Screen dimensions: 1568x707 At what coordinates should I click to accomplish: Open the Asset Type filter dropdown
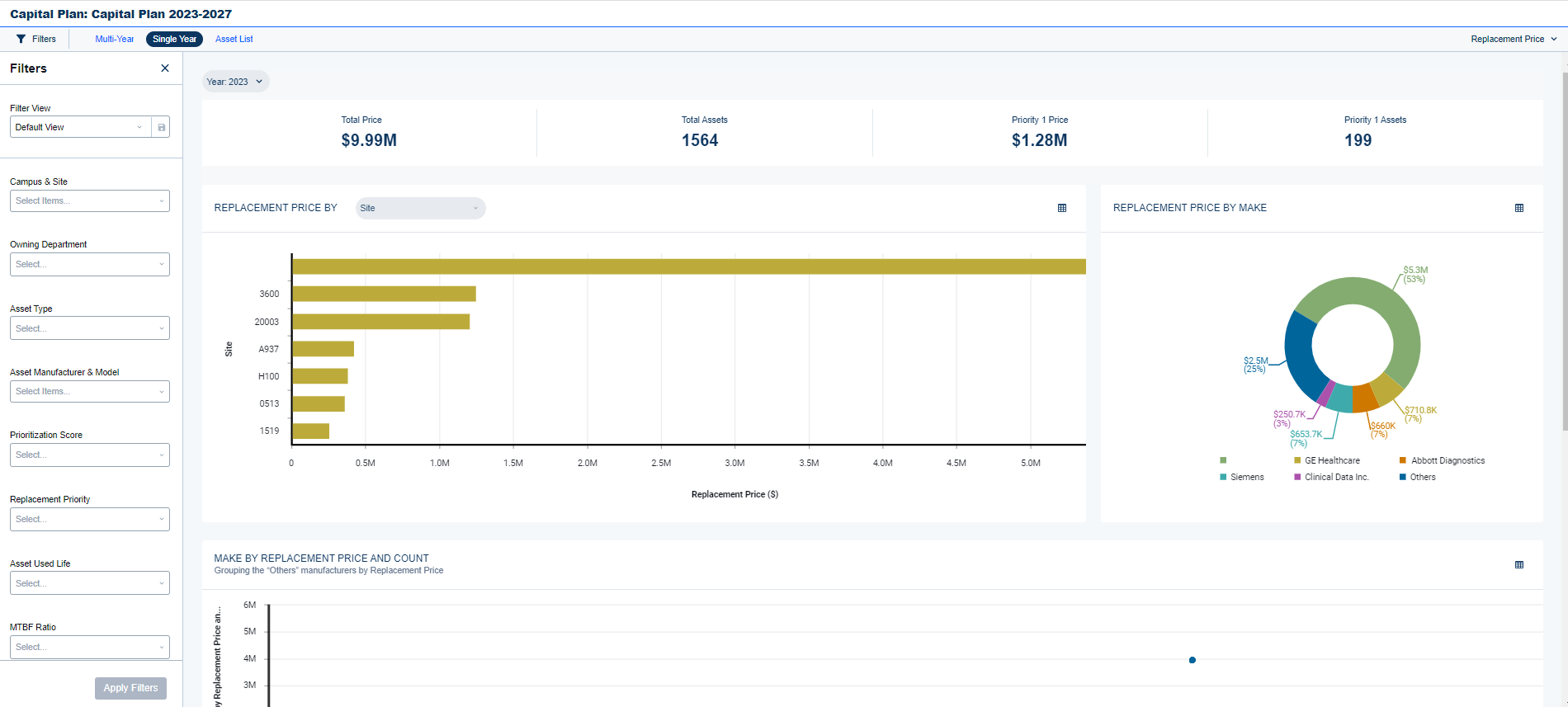[x=89, y=328]
